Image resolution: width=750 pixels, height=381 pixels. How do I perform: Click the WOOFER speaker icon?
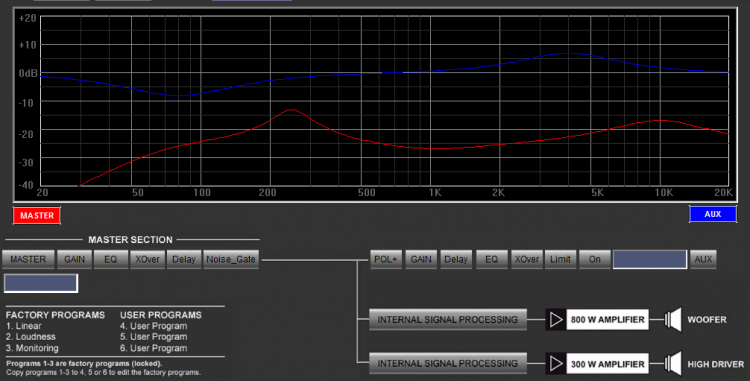tap(673, 319)
